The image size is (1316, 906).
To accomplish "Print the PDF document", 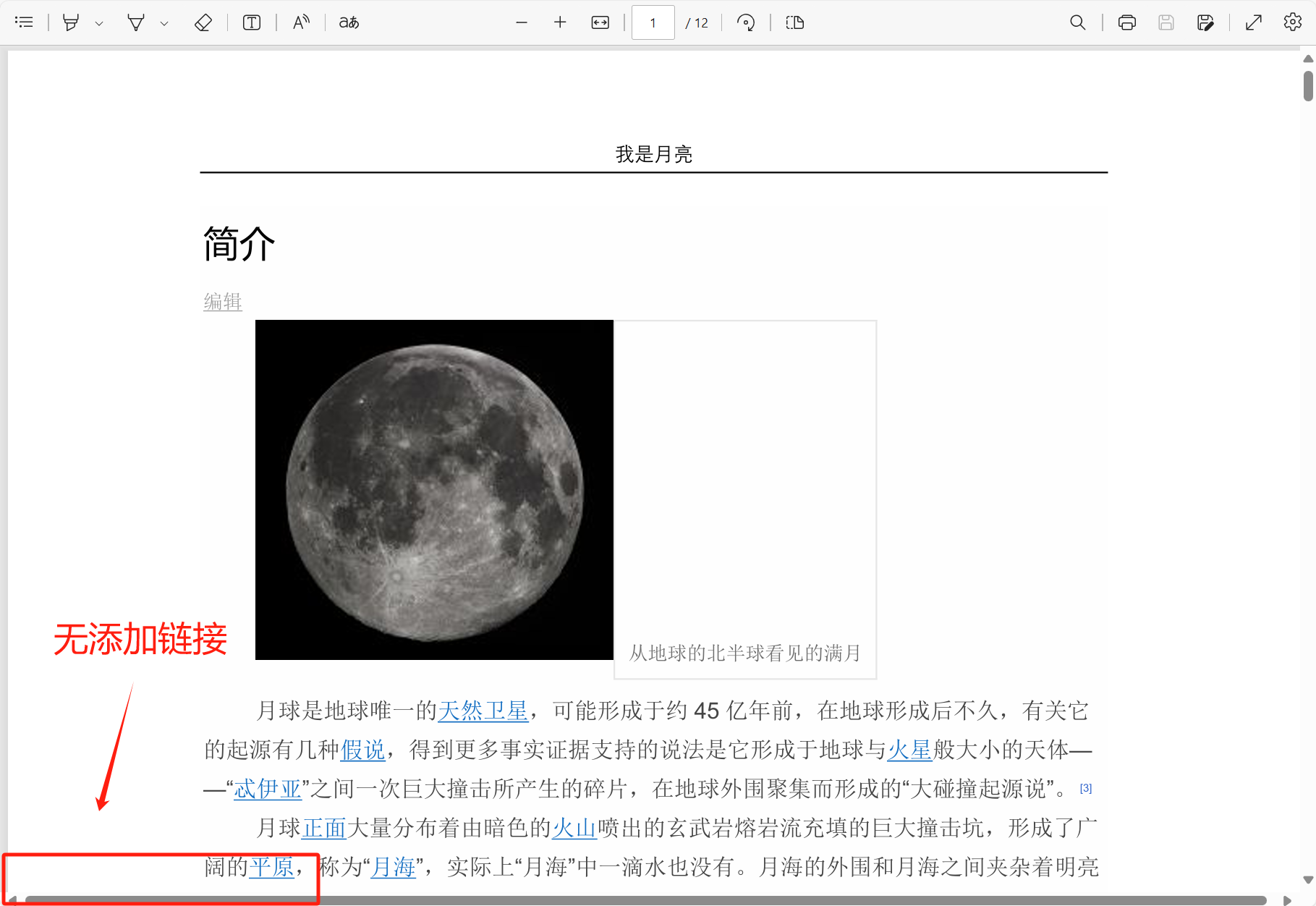I will (1126, 22).
